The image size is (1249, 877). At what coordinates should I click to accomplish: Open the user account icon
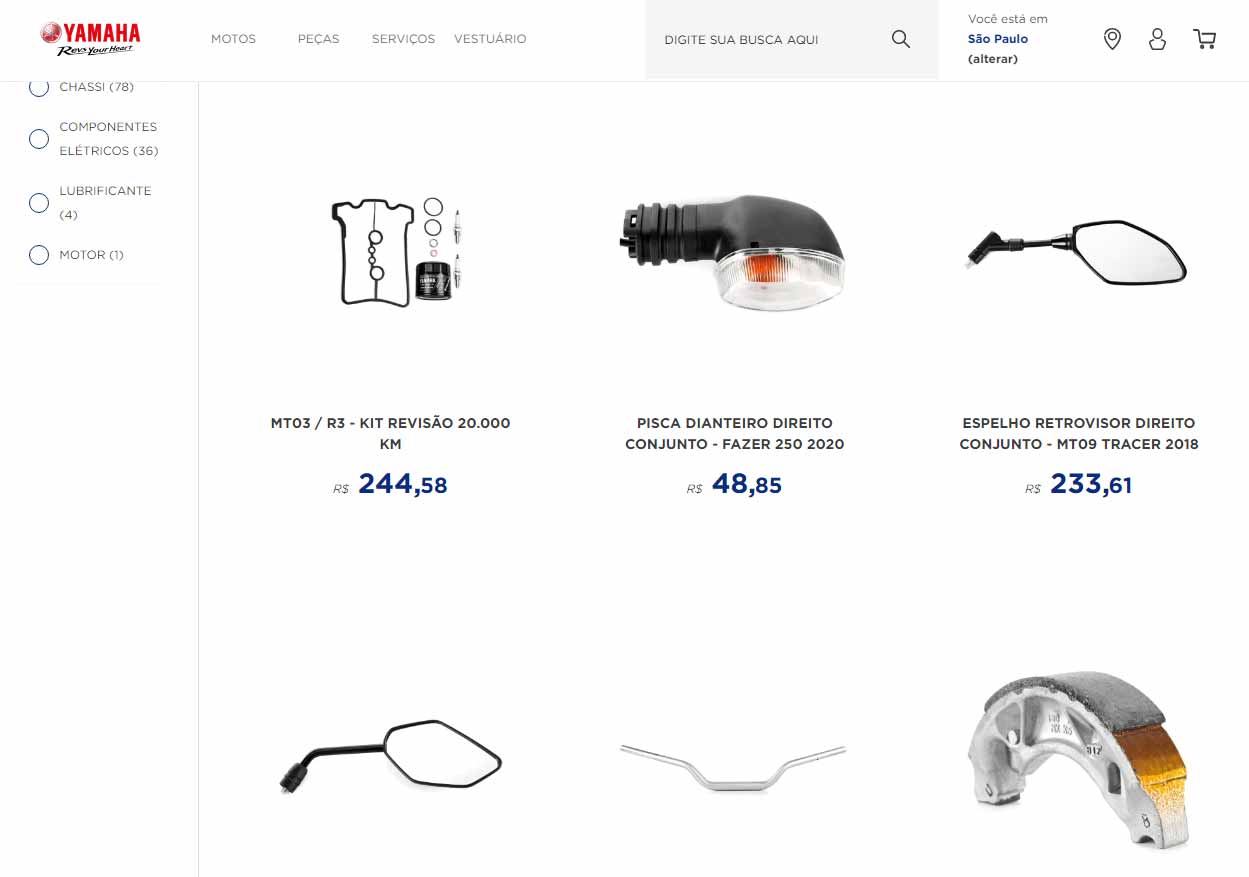pos(1157,39)
